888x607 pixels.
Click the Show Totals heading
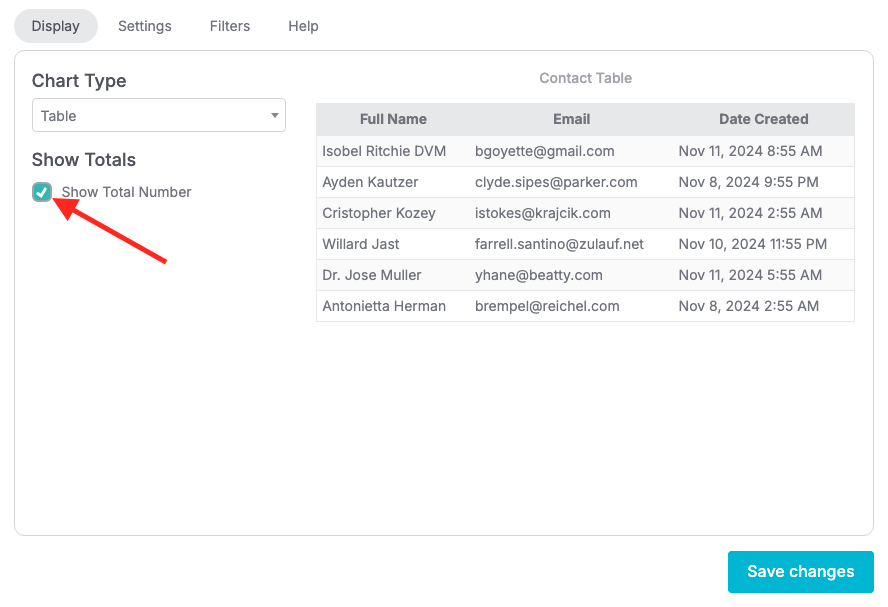coord(84,160)
